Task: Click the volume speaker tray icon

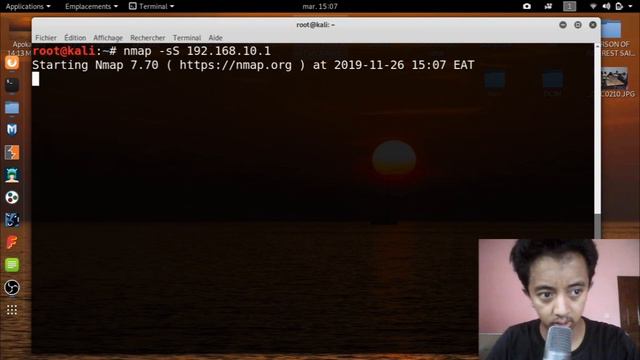Action: [606, 6]
